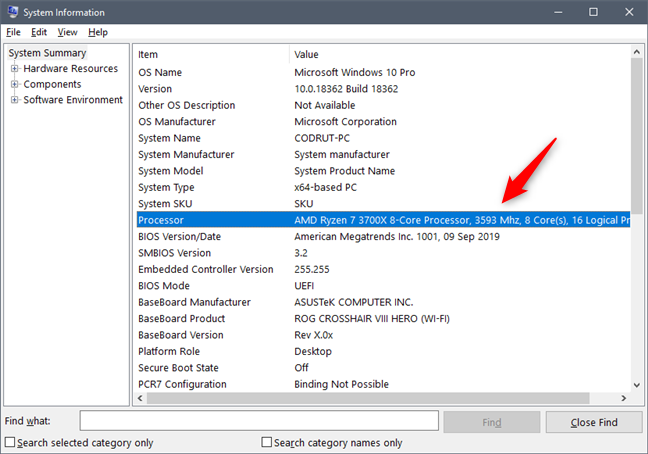Click the Binding Not Possible value

[341, 384]
